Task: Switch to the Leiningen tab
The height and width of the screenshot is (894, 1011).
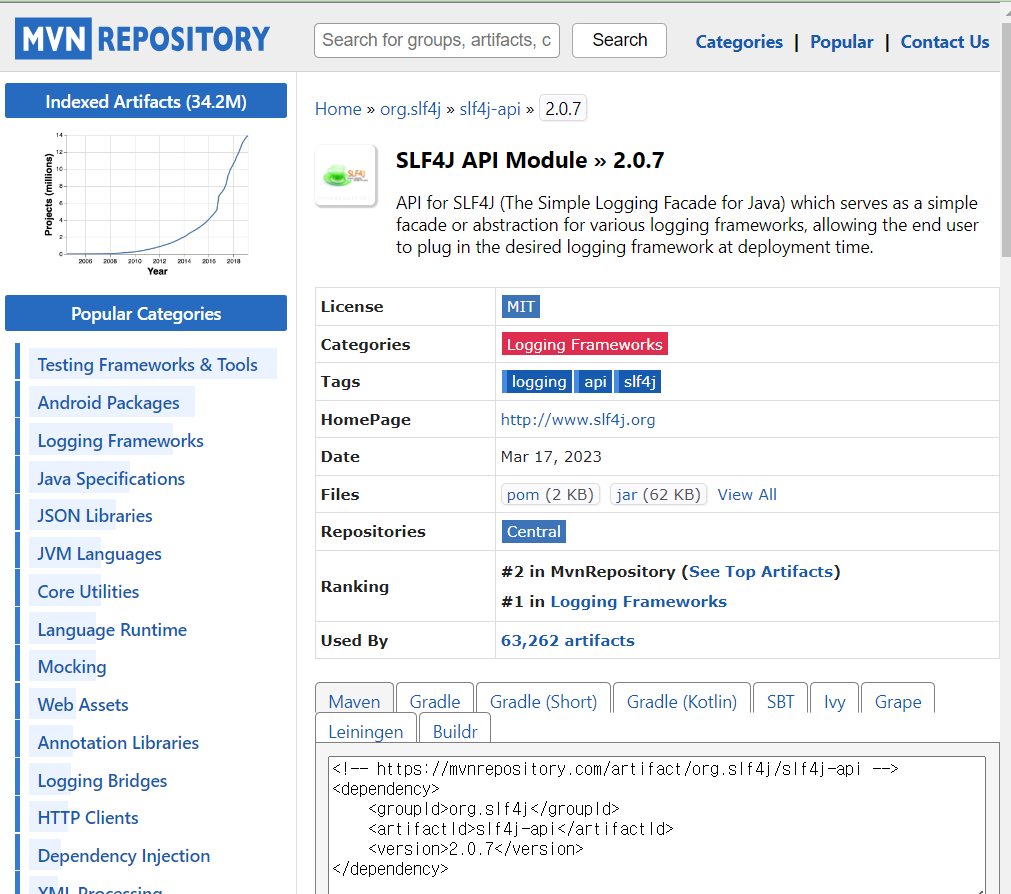Action: [366, 730]
